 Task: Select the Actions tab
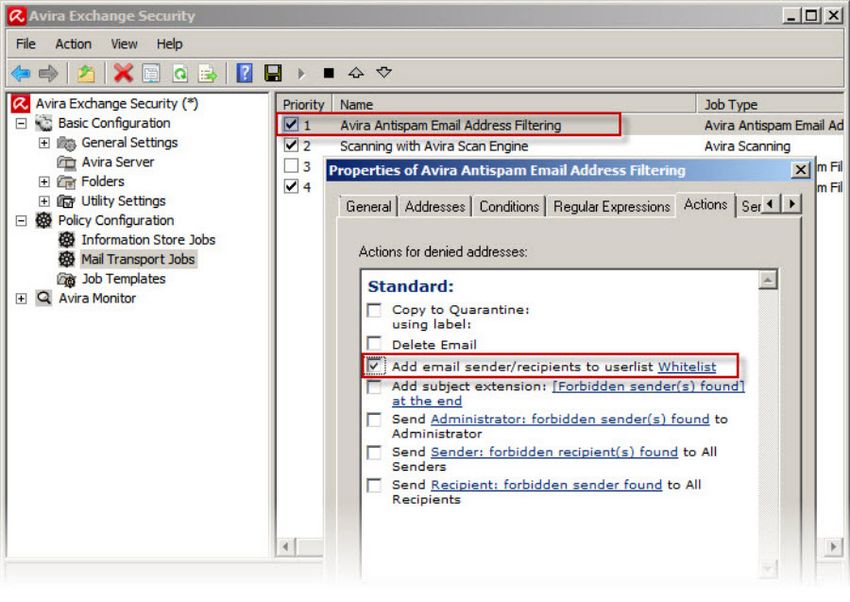pos(705,204)
